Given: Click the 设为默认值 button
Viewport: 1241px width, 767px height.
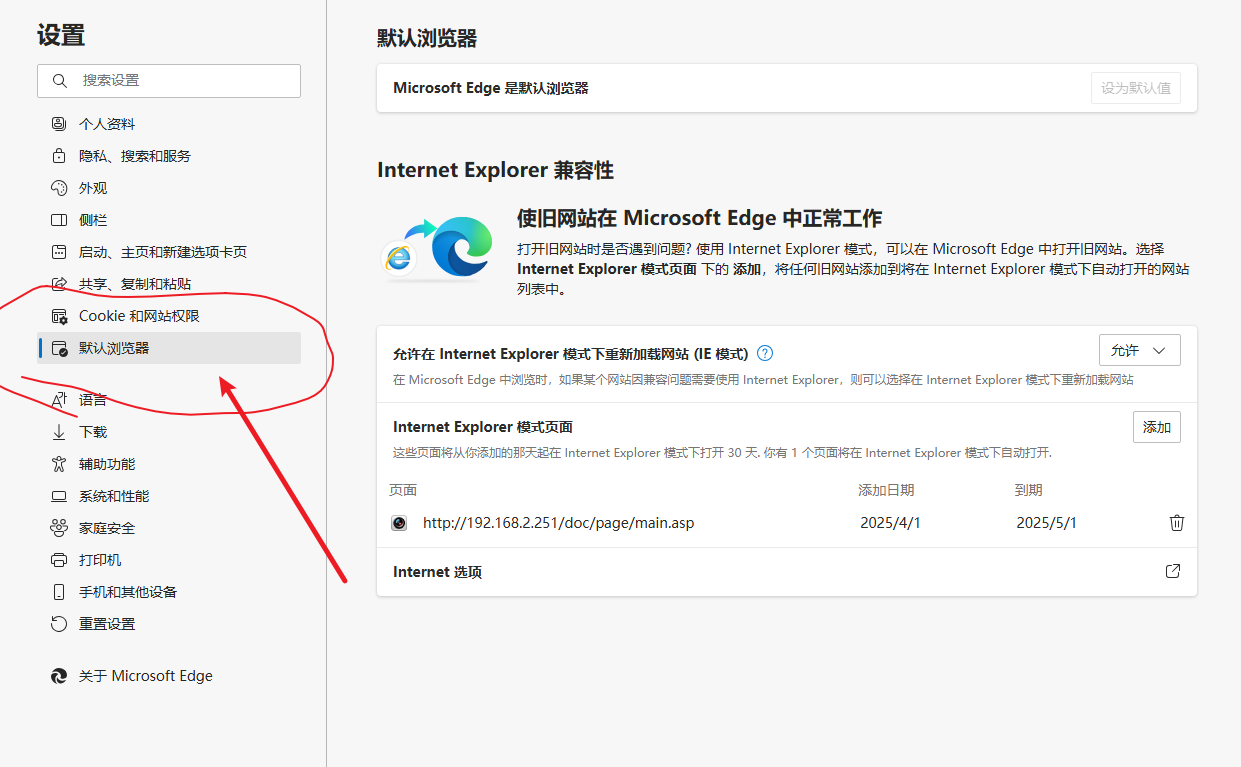Looking at the screenshot, I should (1136, 88).
